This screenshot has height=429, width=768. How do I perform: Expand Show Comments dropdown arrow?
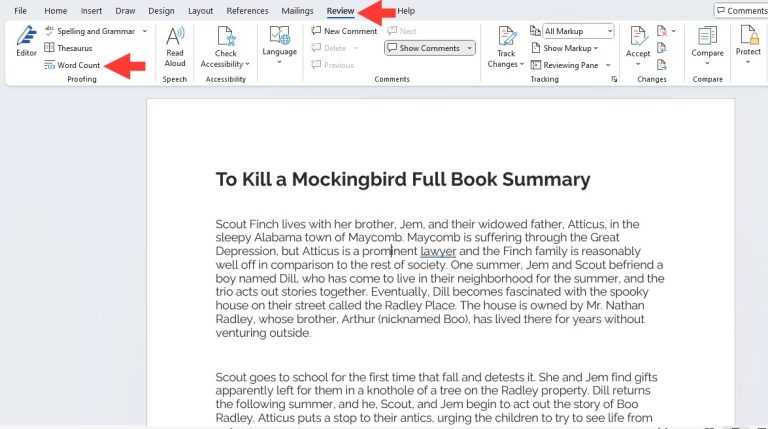469,48
